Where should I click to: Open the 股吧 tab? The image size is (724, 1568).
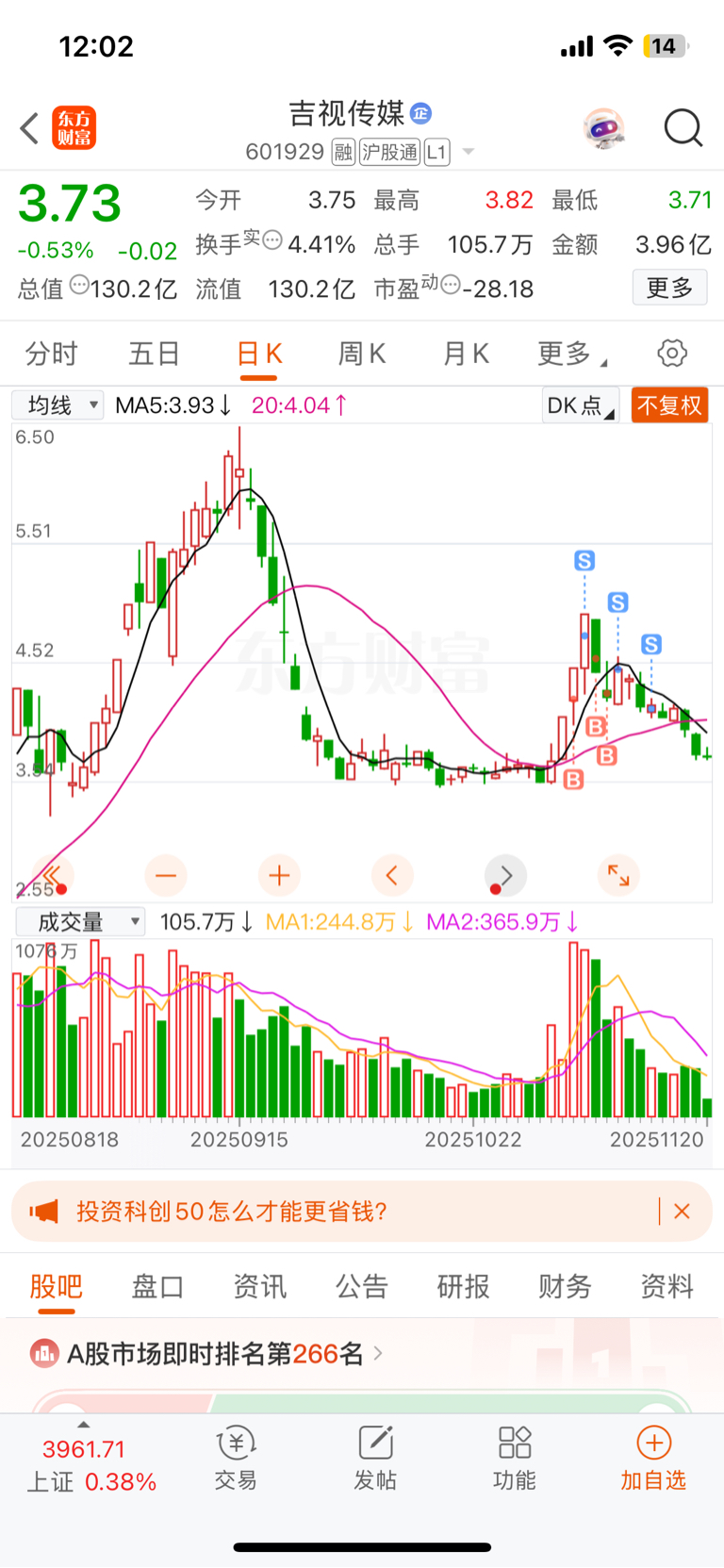[56, 1286]
